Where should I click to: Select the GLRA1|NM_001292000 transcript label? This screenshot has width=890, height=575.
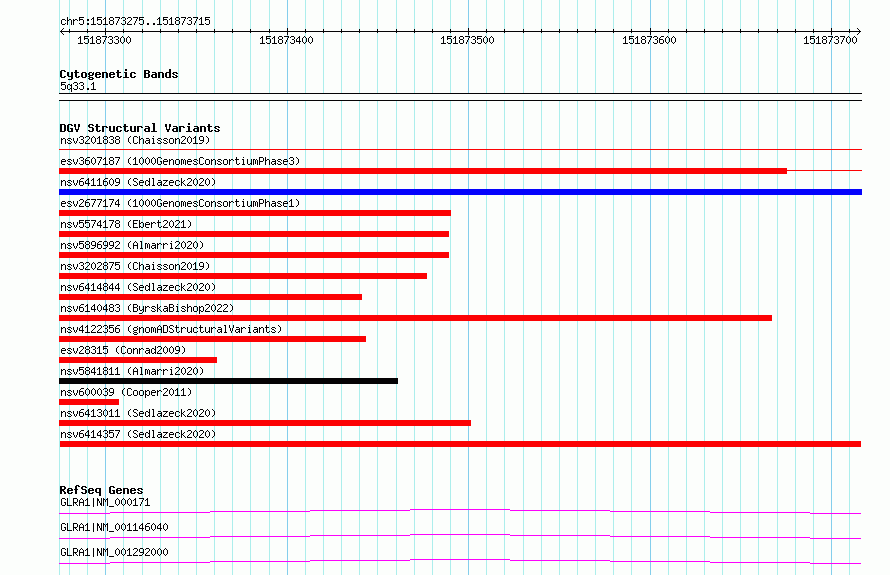click(114, 552)
